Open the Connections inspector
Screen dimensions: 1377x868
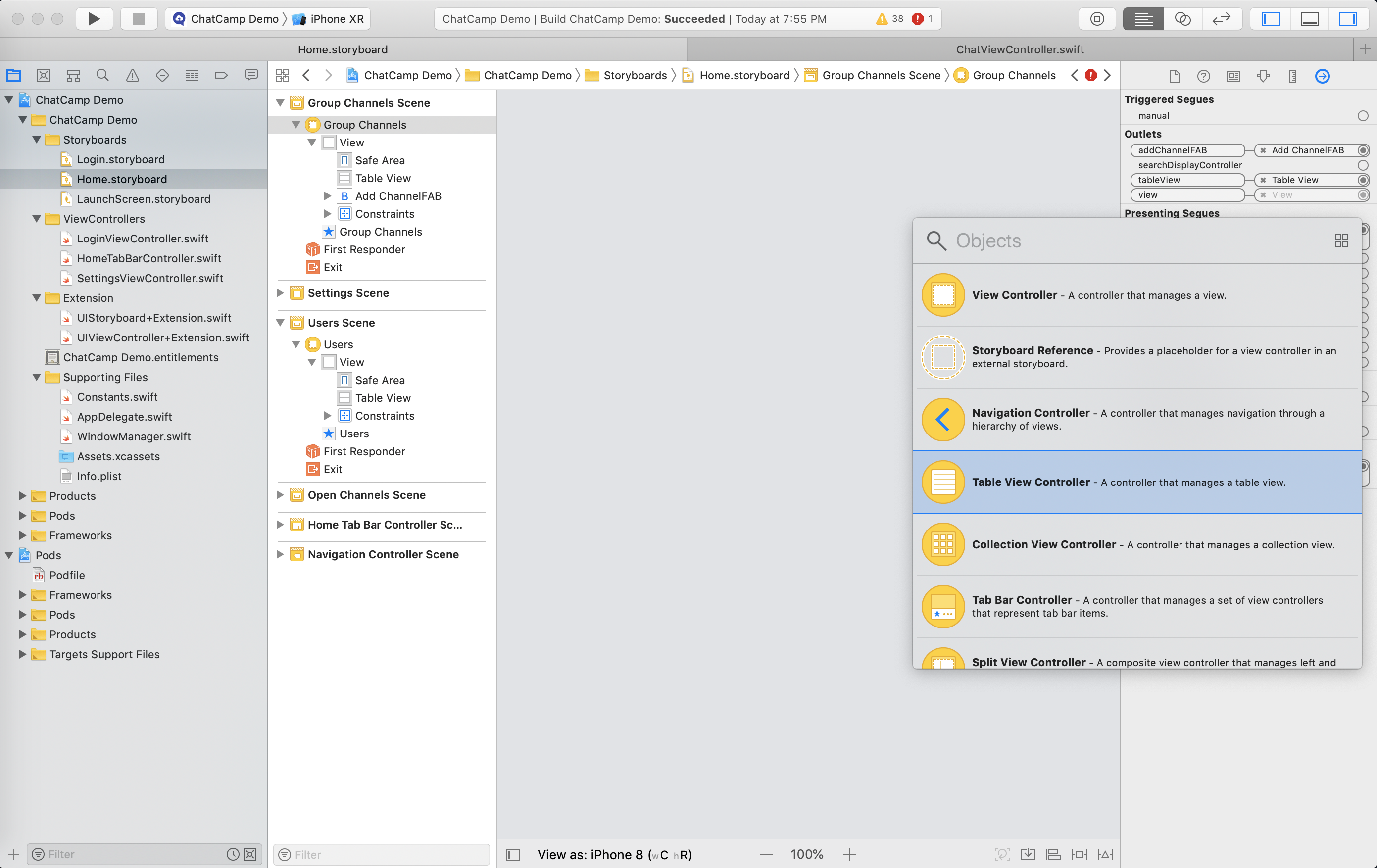pos(1323,76)
